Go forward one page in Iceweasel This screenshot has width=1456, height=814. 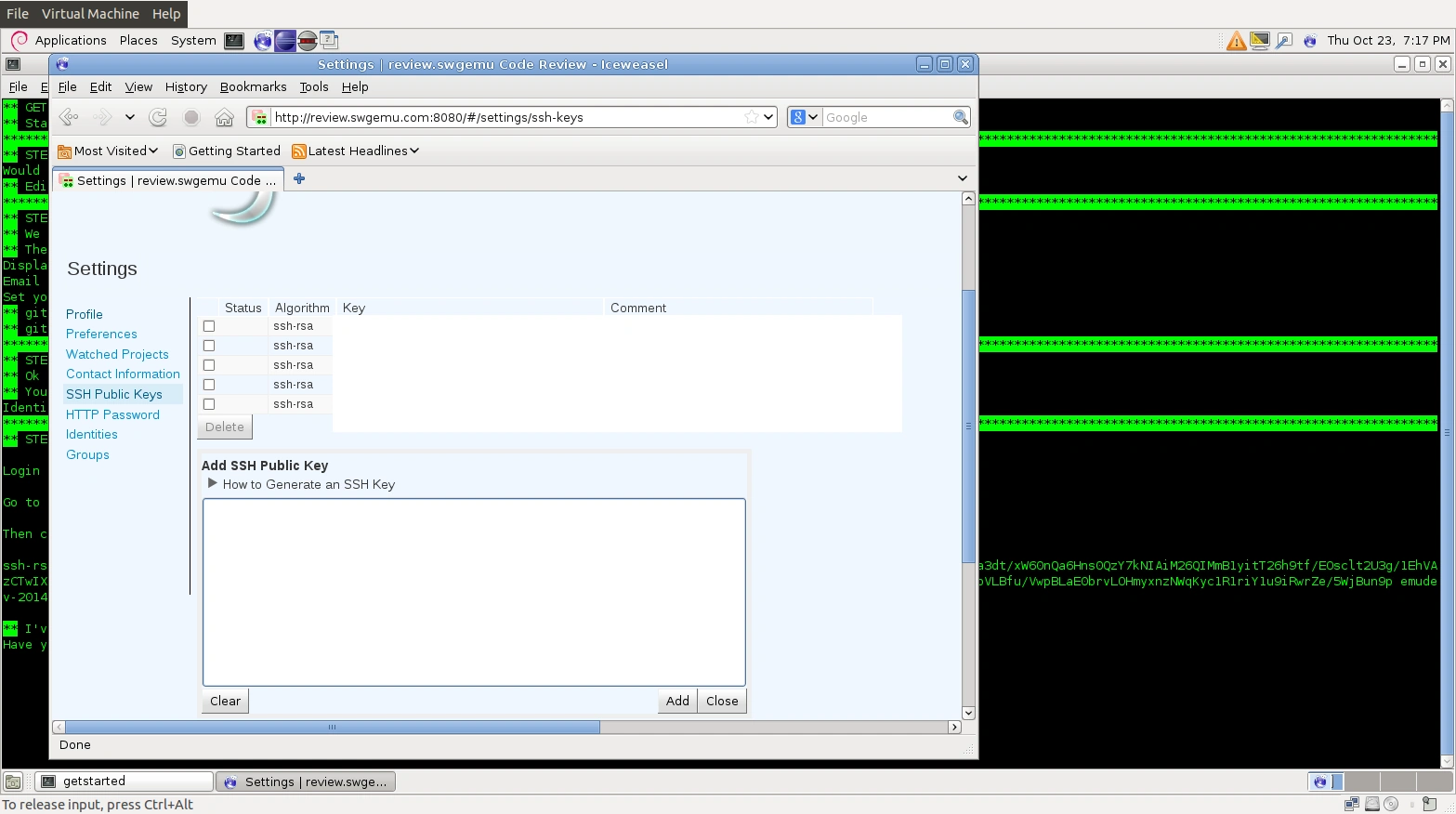102,117
